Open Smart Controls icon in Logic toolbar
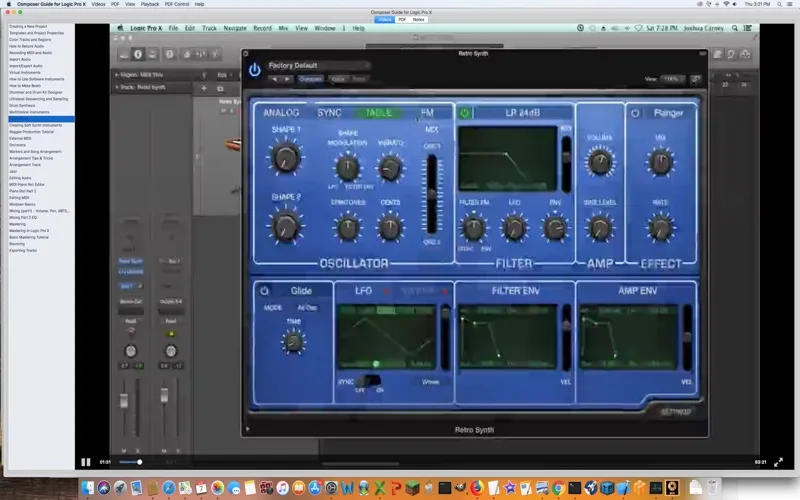This screenshot has height=500, width=800. [187, 54]
